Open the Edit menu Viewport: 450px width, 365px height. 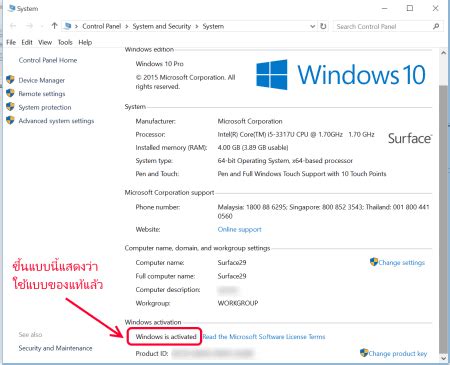[27, 42]
